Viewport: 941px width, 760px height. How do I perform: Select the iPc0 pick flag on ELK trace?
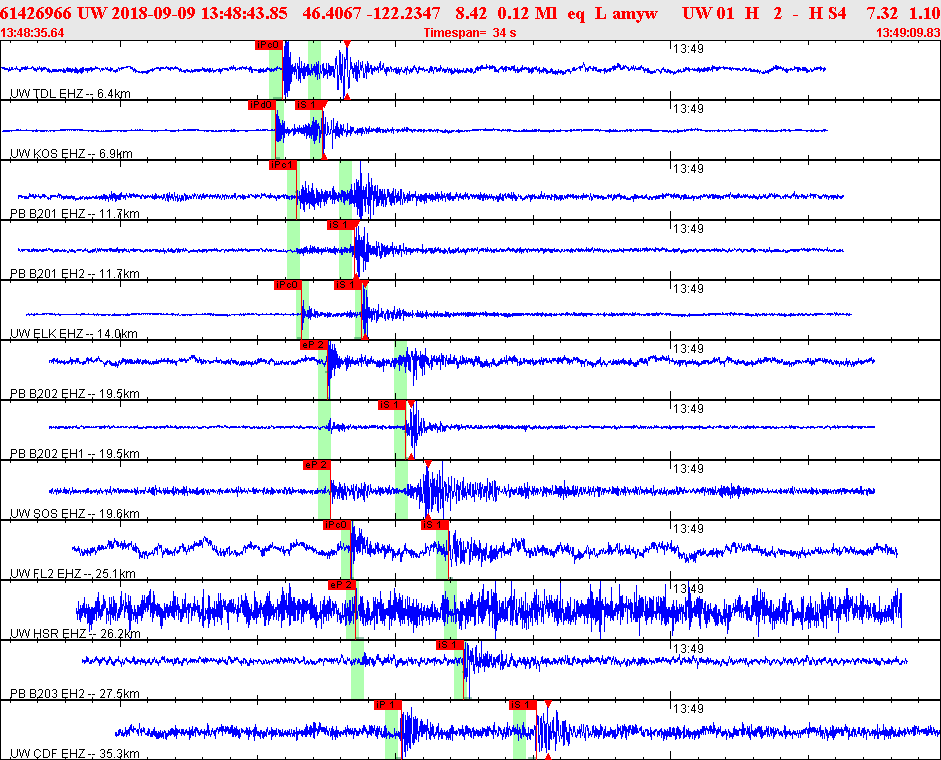(287, 285)
